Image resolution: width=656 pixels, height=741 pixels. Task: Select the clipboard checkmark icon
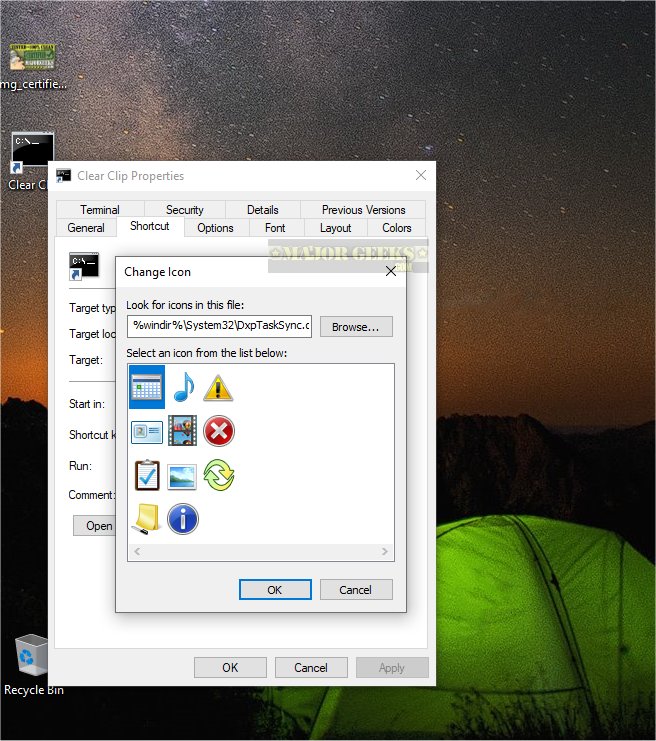click(147, 475)
